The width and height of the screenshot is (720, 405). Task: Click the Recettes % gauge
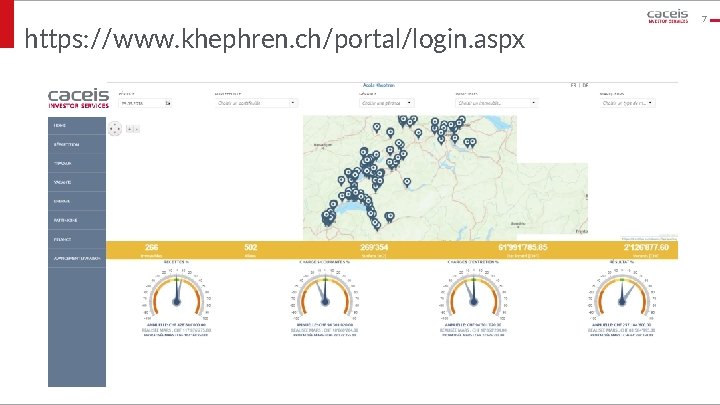click(176, 294)
